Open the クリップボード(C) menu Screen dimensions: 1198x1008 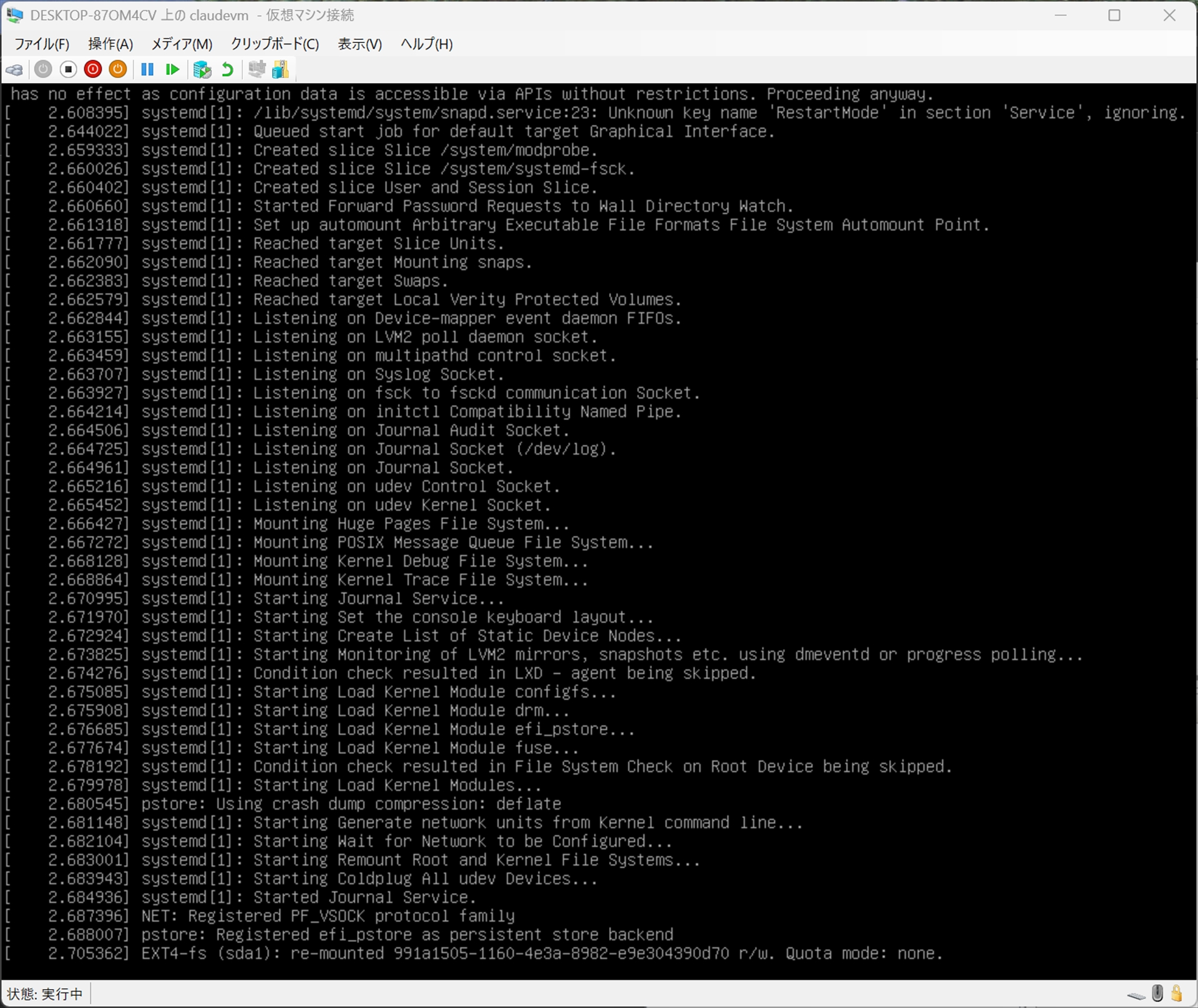[x=275, y=44]
